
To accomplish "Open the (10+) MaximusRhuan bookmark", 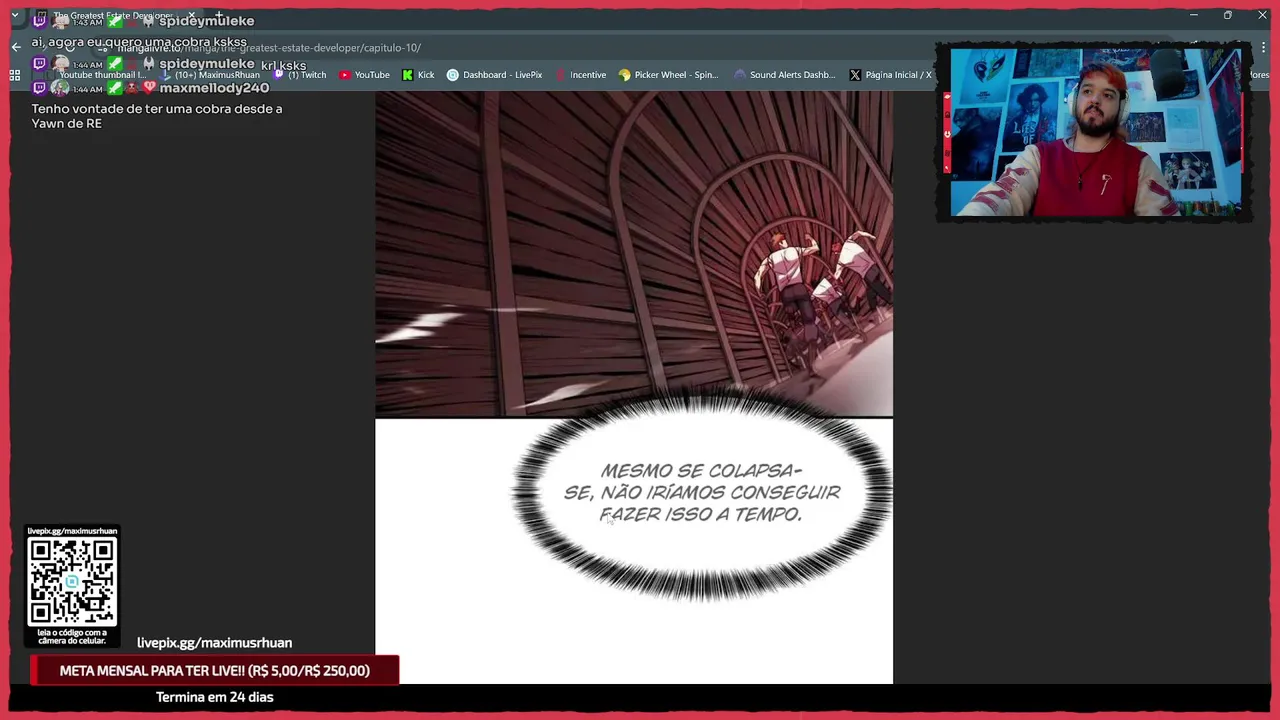I will (210, 75).
